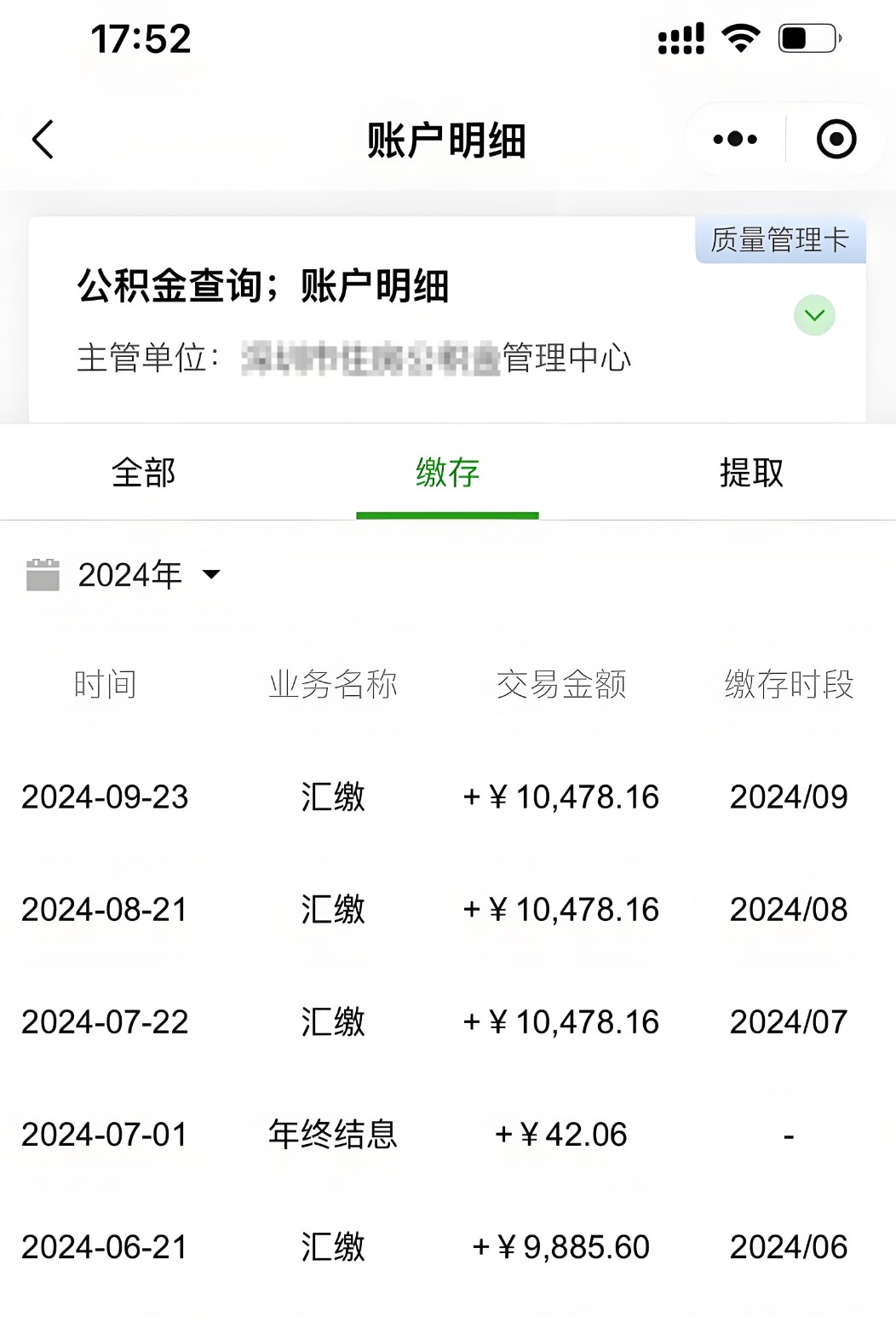Tap the back arrow icon
The width and height of the screenshot is (896, 1317).
[43, 140]
